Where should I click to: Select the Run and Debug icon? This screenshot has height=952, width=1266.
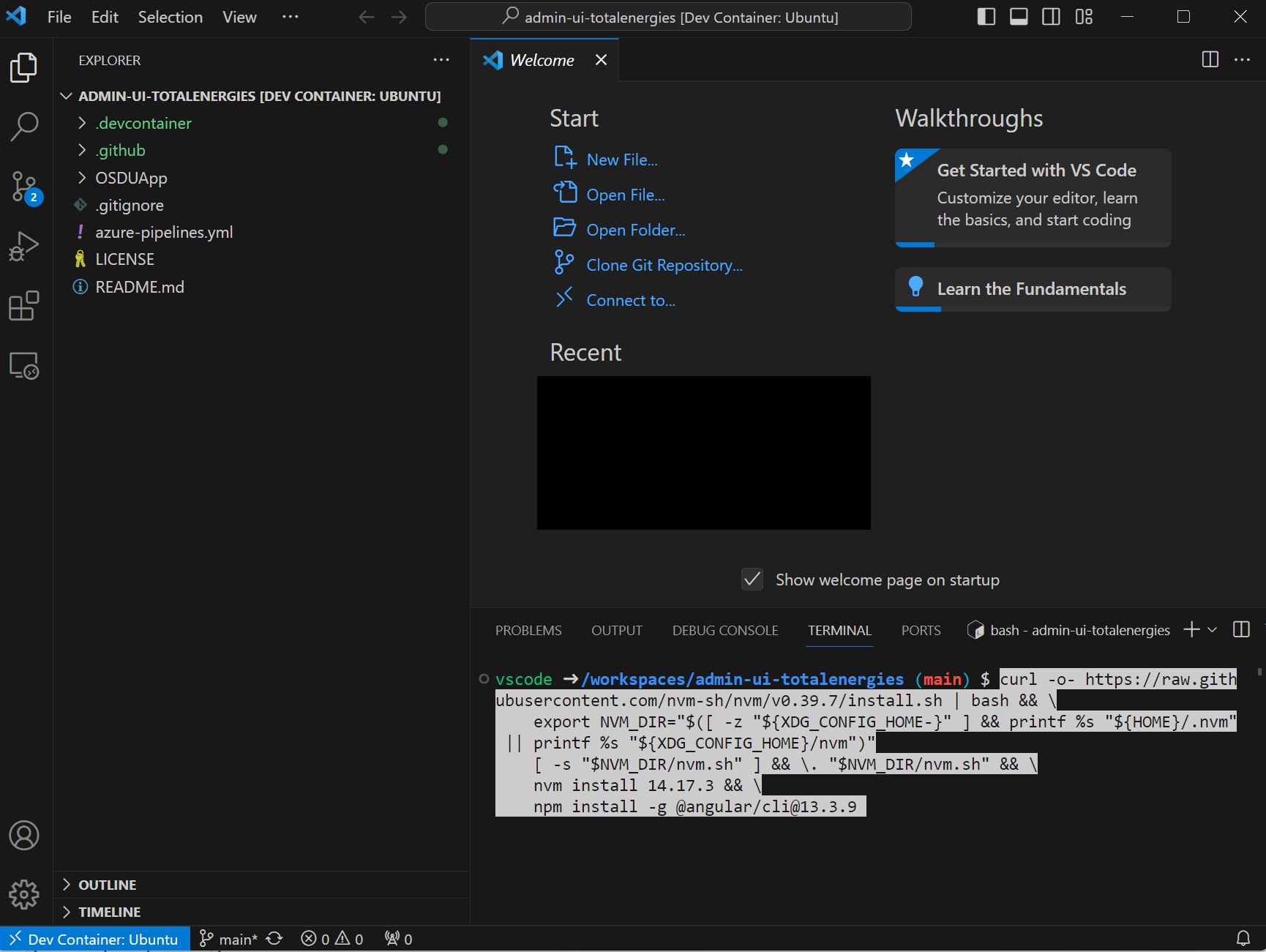pyautogui.click(x=24, y=246)
